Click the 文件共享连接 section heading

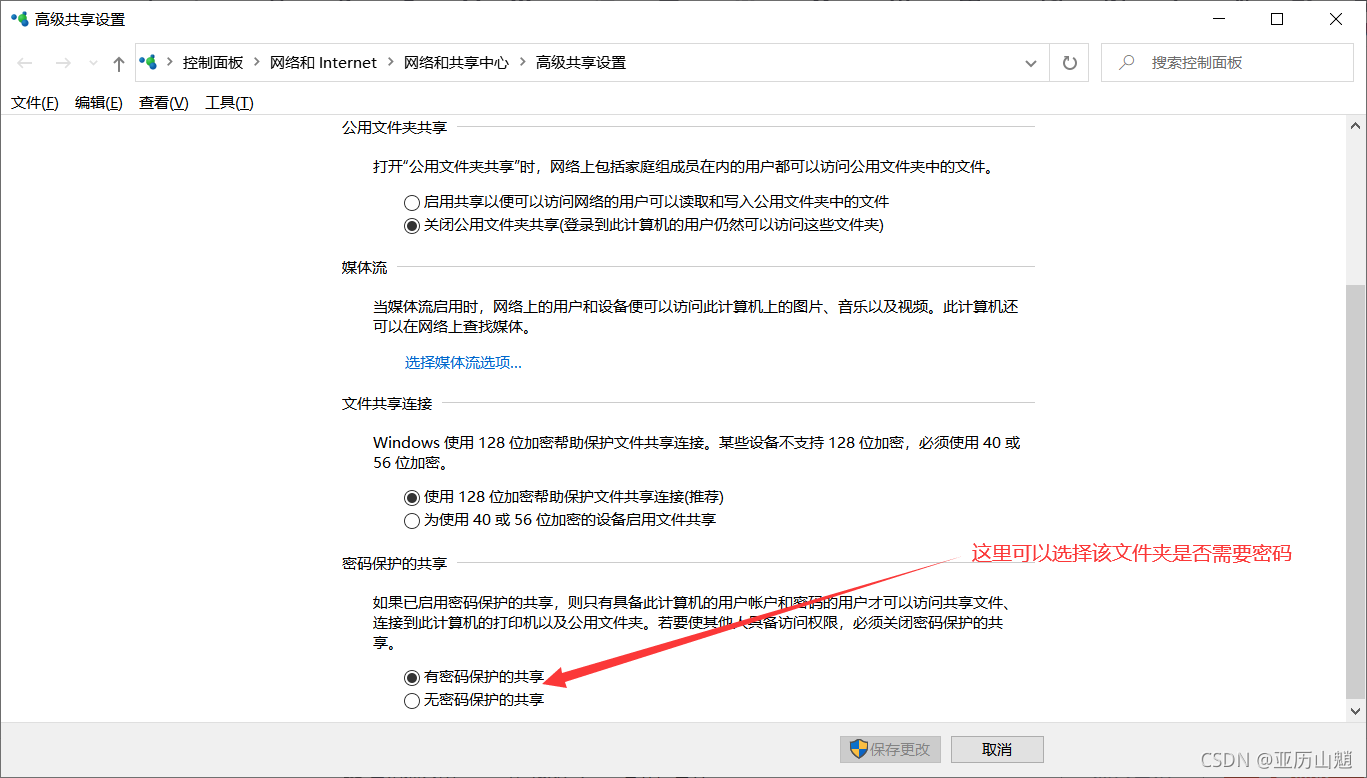coord(387,404)
